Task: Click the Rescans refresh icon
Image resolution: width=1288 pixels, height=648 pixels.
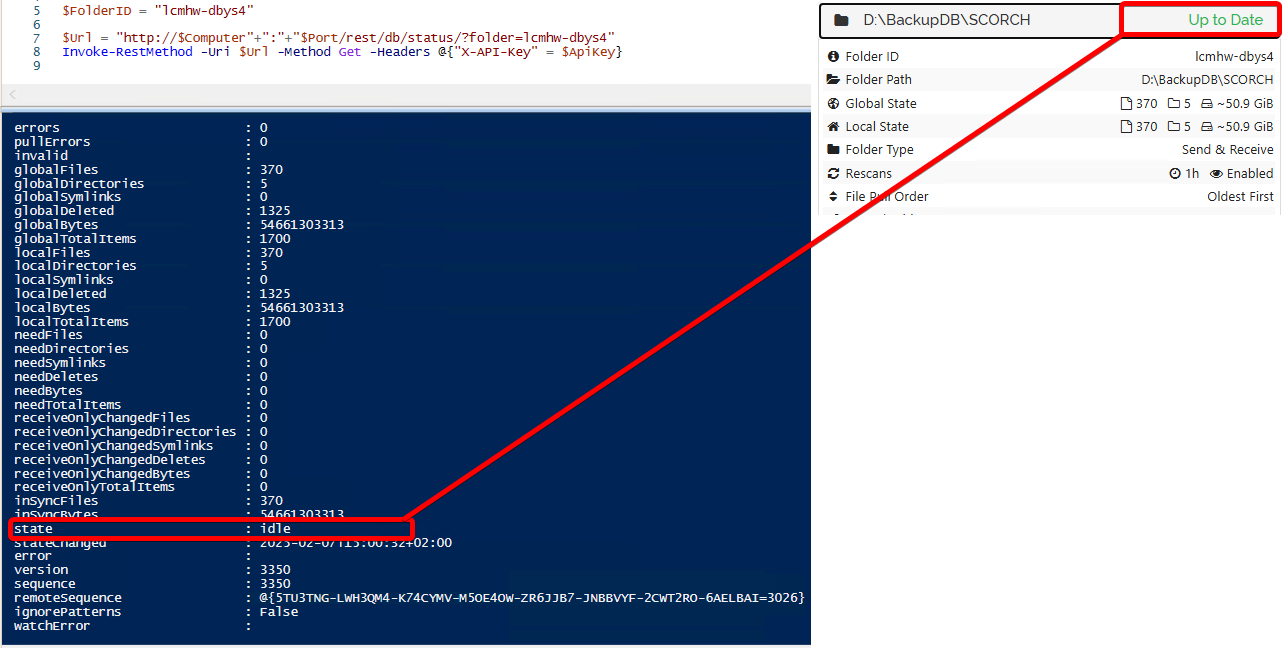Action: coord(833,173)
